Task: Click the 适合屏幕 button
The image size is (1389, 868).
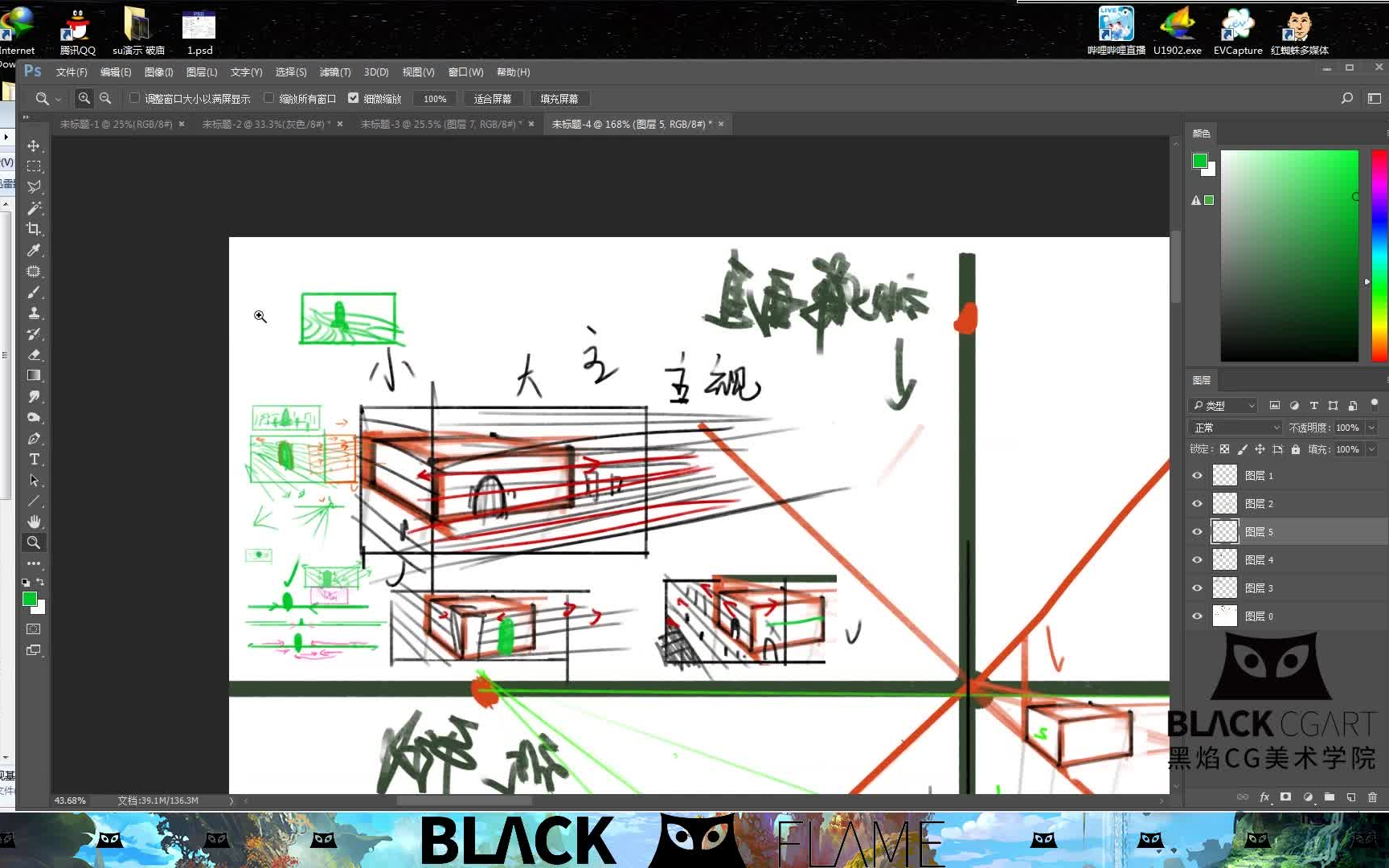Action: [x=493, y=98]
